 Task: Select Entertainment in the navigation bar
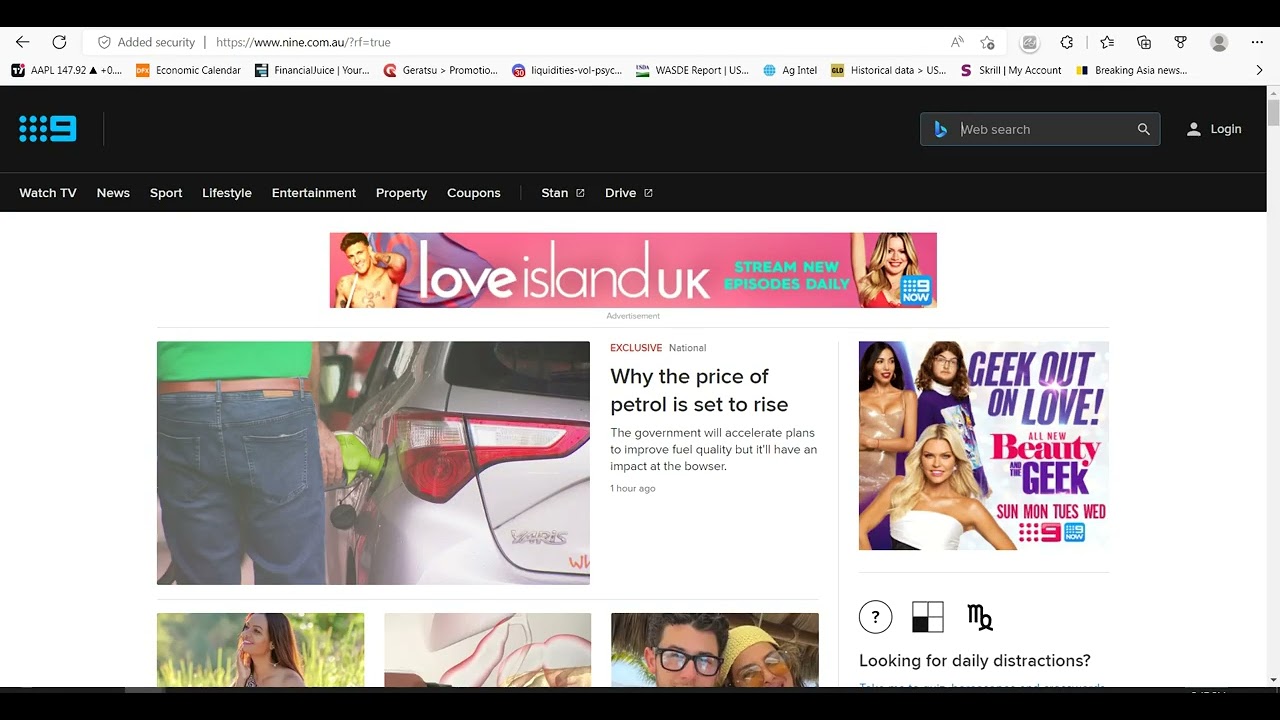click(313, 193)
